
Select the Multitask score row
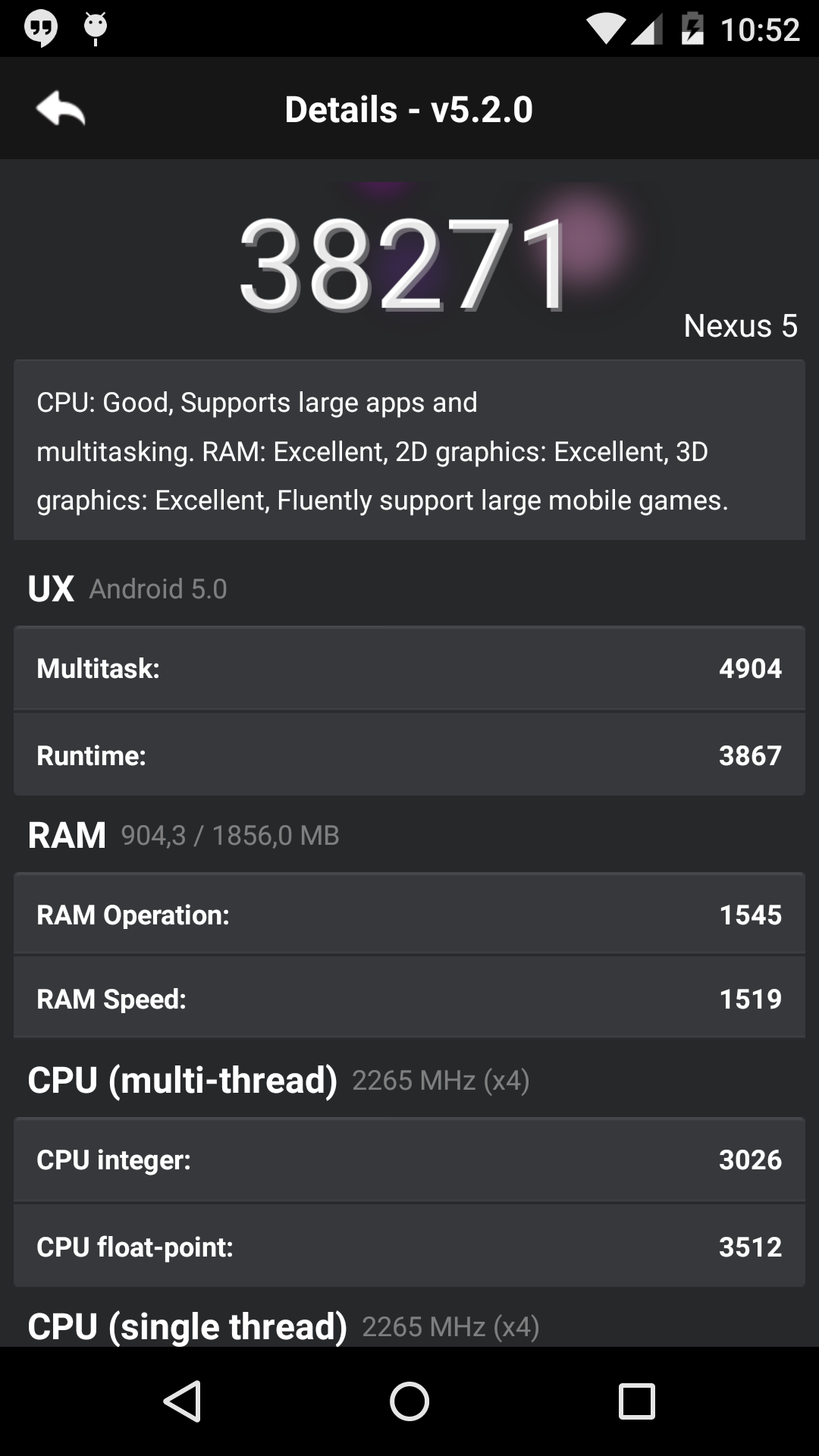409,668
